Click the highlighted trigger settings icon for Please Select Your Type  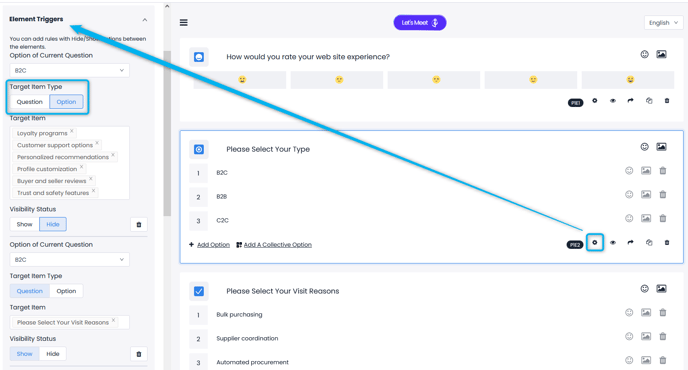tap(595, 242)
